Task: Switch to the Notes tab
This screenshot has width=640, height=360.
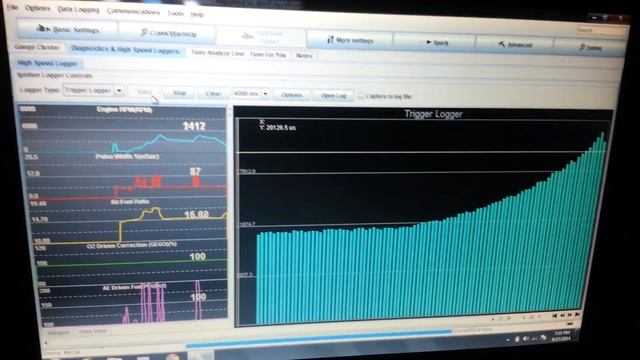Action: (304, 56)
